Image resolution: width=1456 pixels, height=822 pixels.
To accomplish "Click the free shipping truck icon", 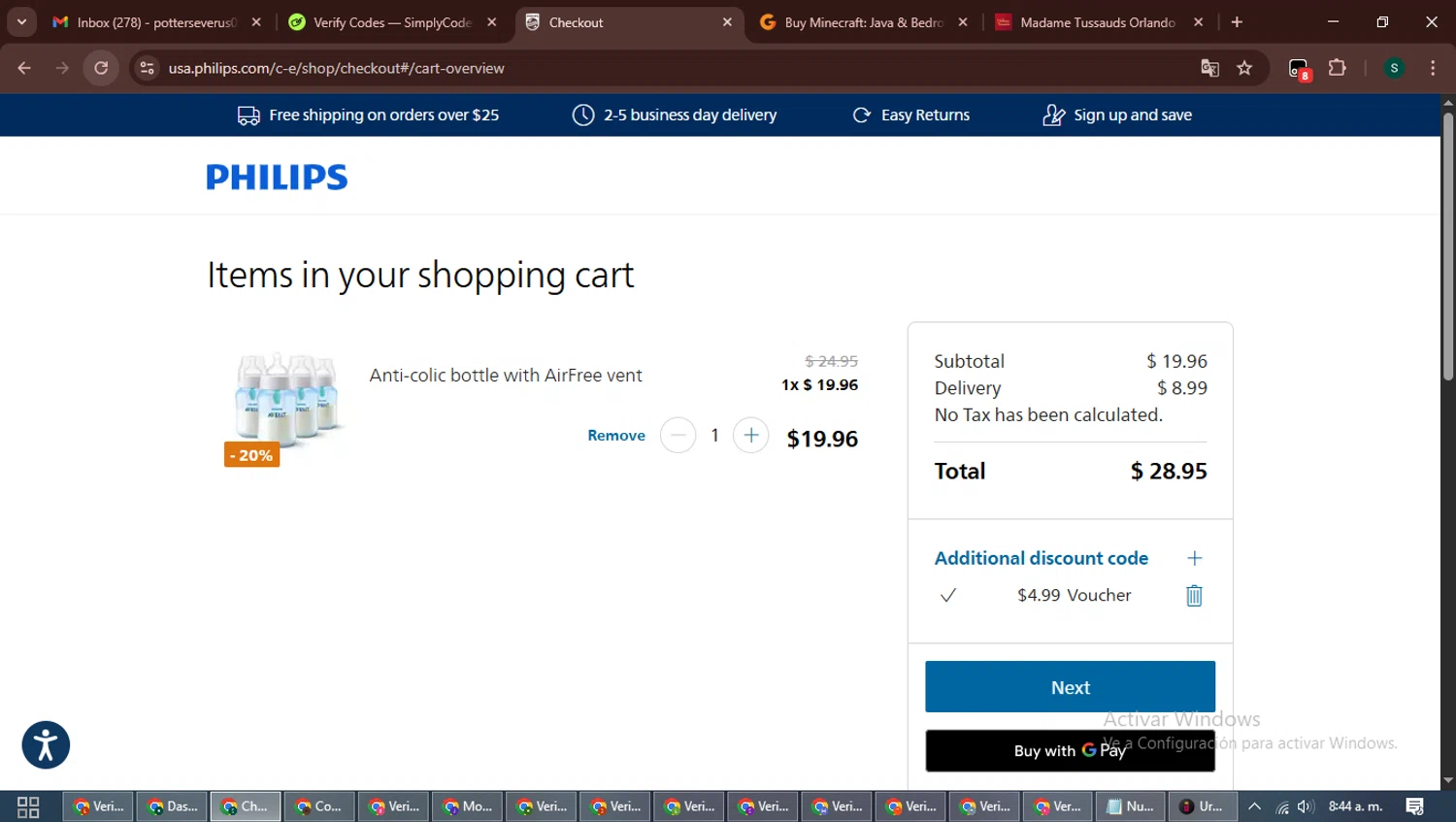I will (248, 115).
